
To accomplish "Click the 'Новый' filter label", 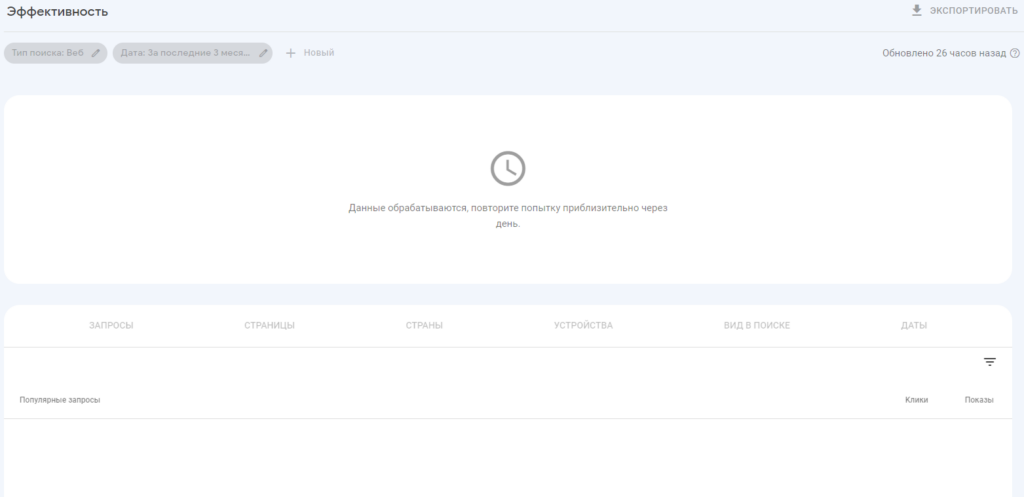I will (319, 53).
